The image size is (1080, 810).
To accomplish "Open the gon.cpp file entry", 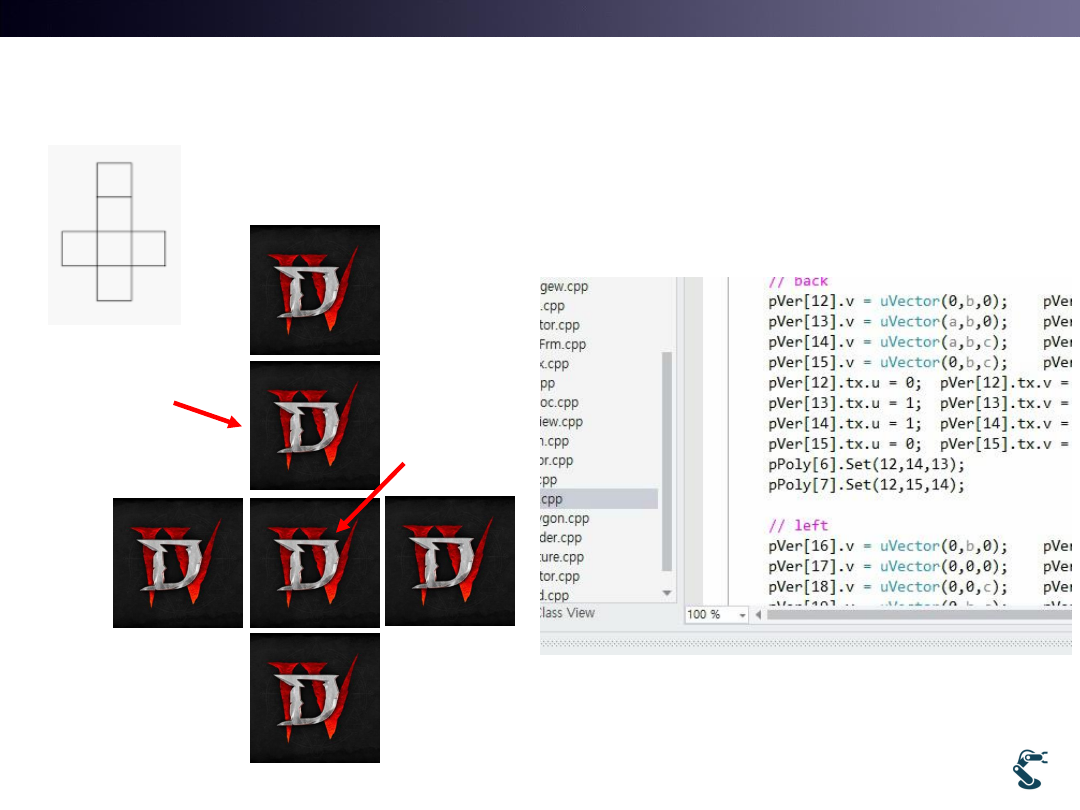I will tap(565, 519).
